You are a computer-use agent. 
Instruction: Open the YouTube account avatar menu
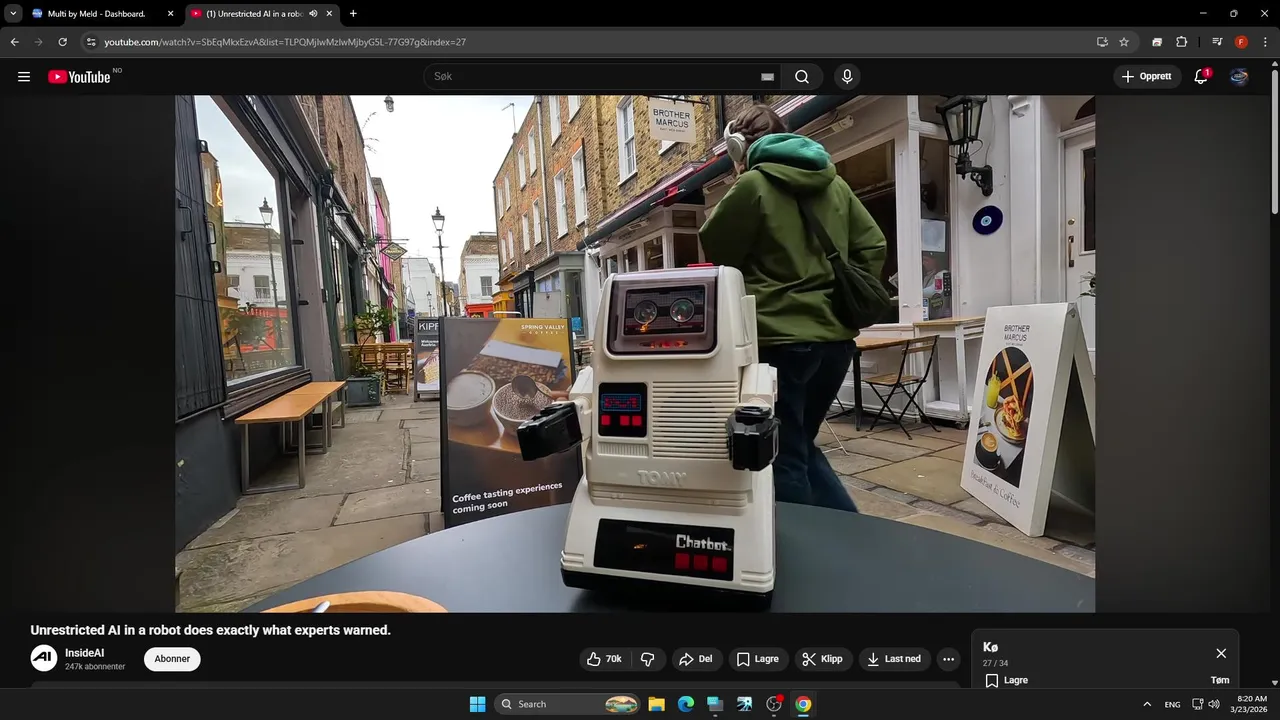click(1239, 77)
